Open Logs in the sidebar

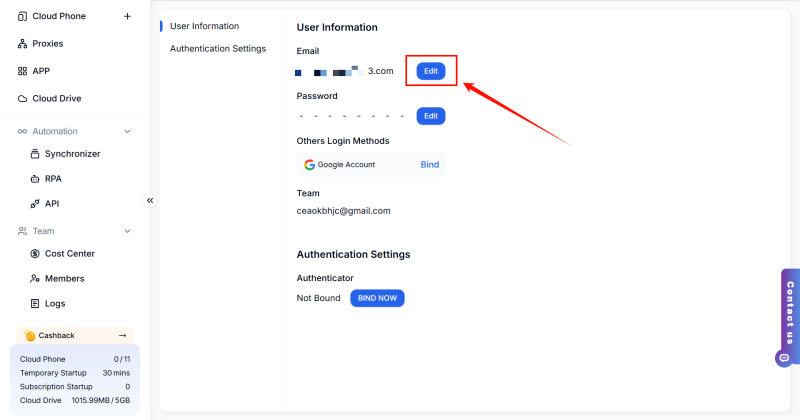[x=55, y=304]
